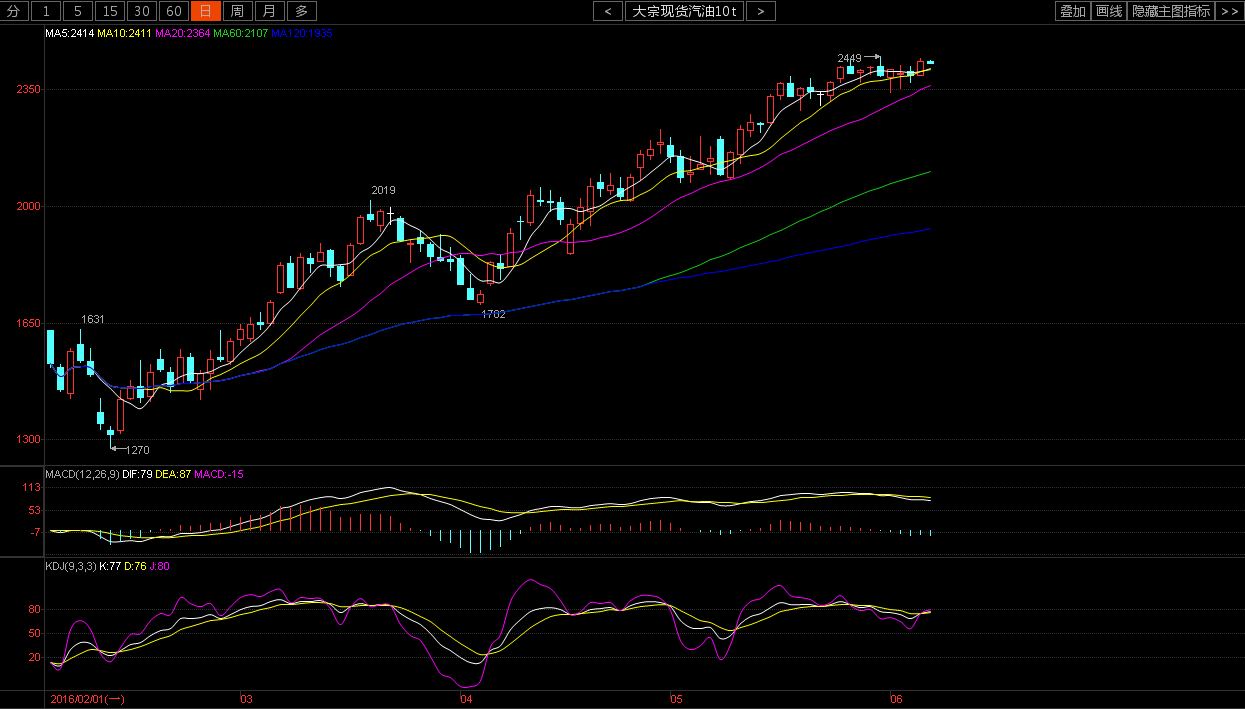The height and width of the screenshot is (709, 1245).
Task: Click the 03 month marker on time axis
Action: [x=247, y=699]
